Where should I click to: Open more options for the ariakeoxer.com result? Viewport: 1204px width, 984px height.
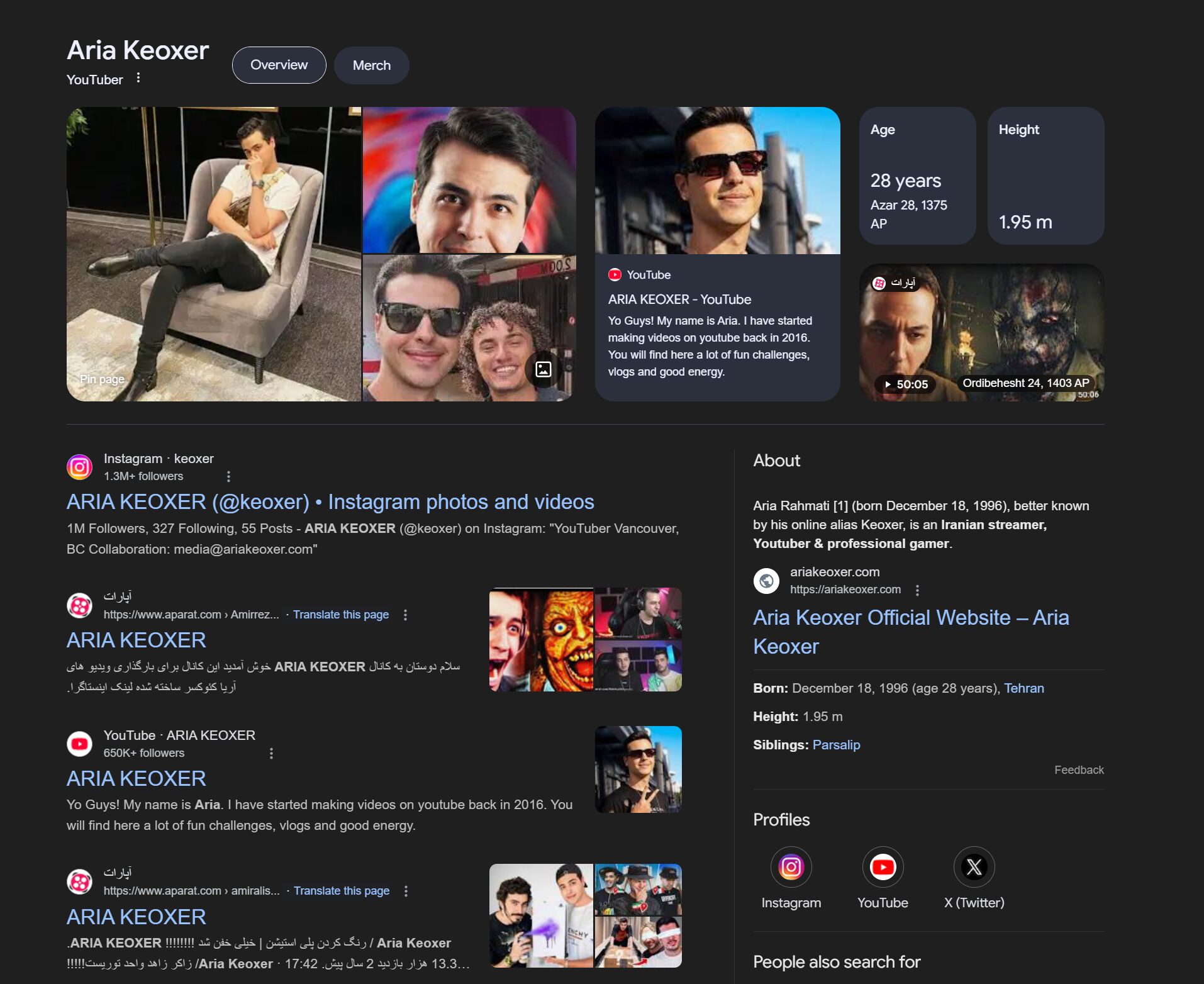click(x=917, y=590)
